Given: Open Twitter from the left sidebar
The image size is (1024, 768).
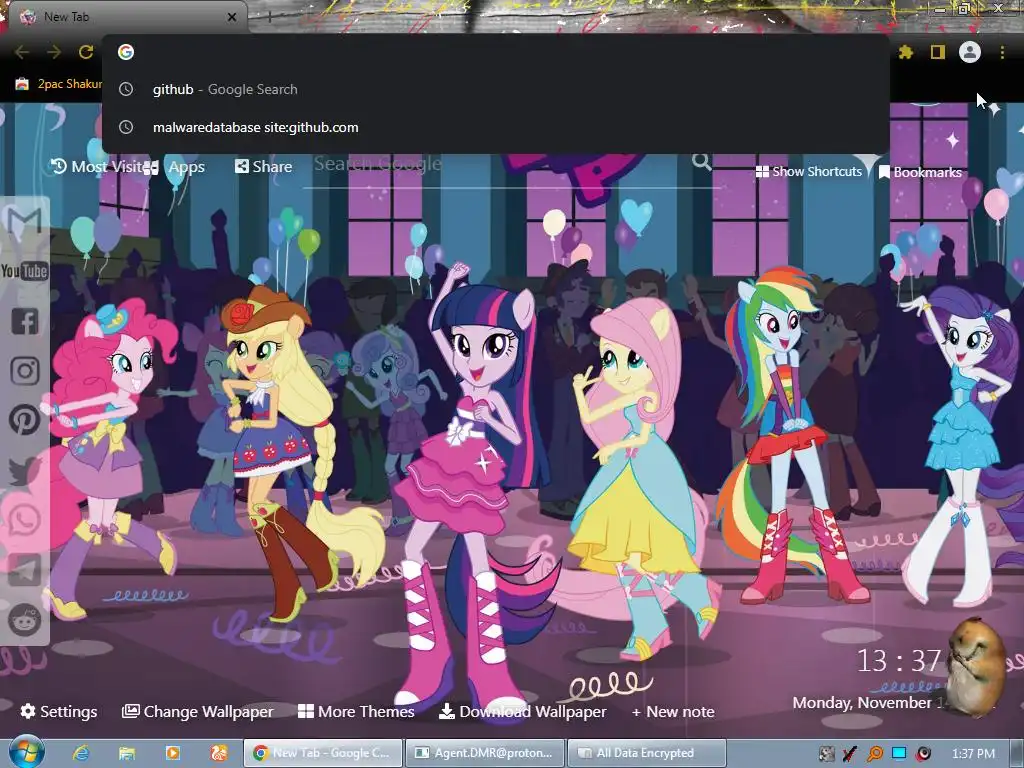Looking at the screenshot, I should tap(25, 471).
